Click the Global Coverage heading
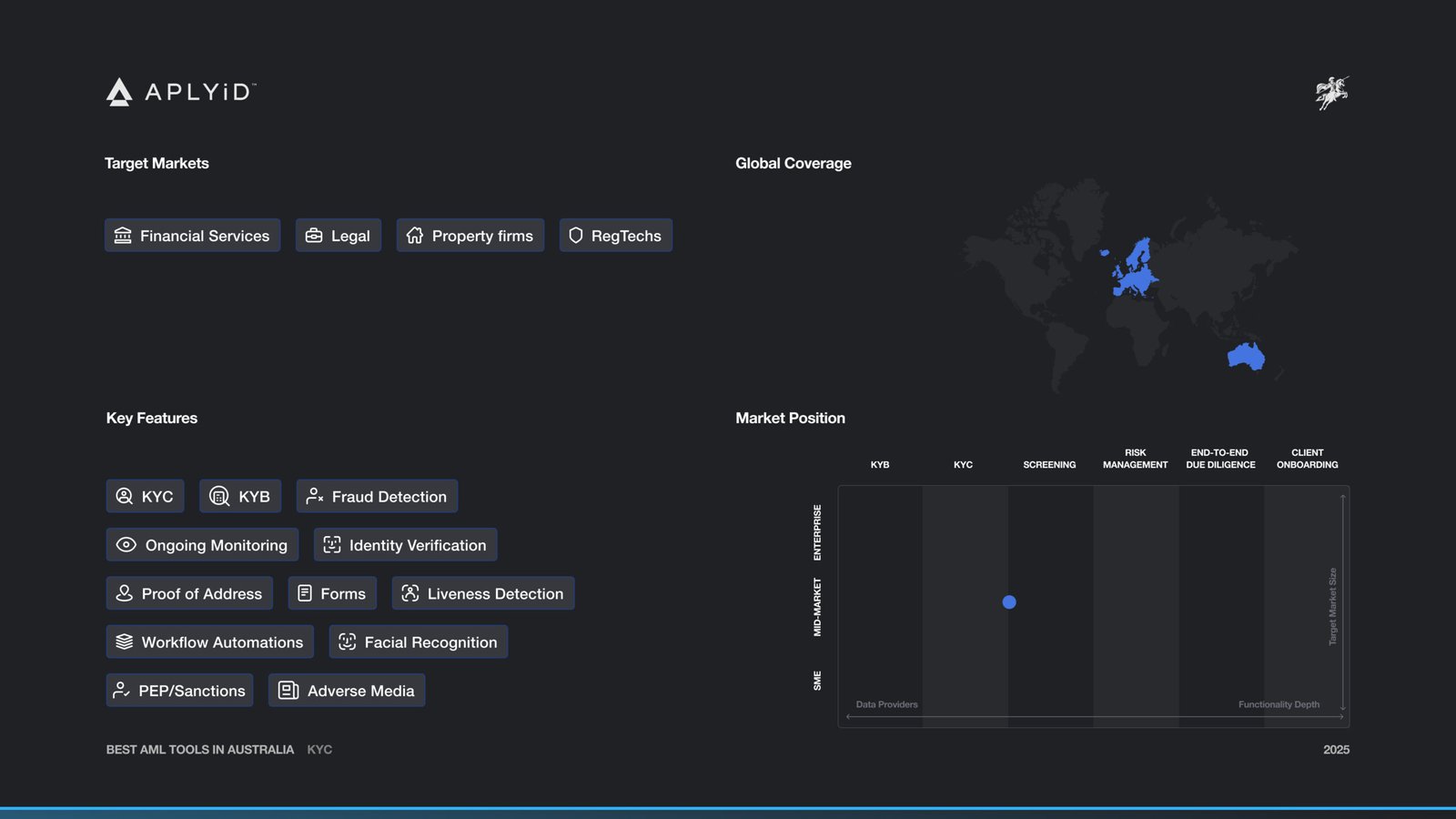 [x=794, y=163]
